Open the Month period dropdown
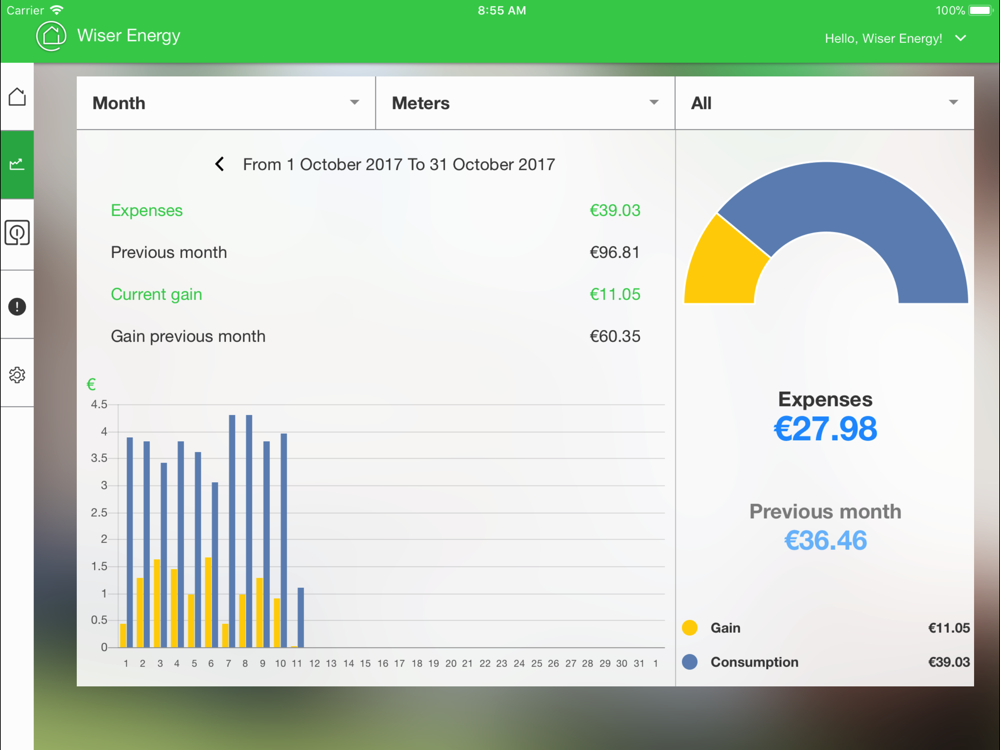The height and width of the screenshot is (750, 1000). click(x=226, y=103)
